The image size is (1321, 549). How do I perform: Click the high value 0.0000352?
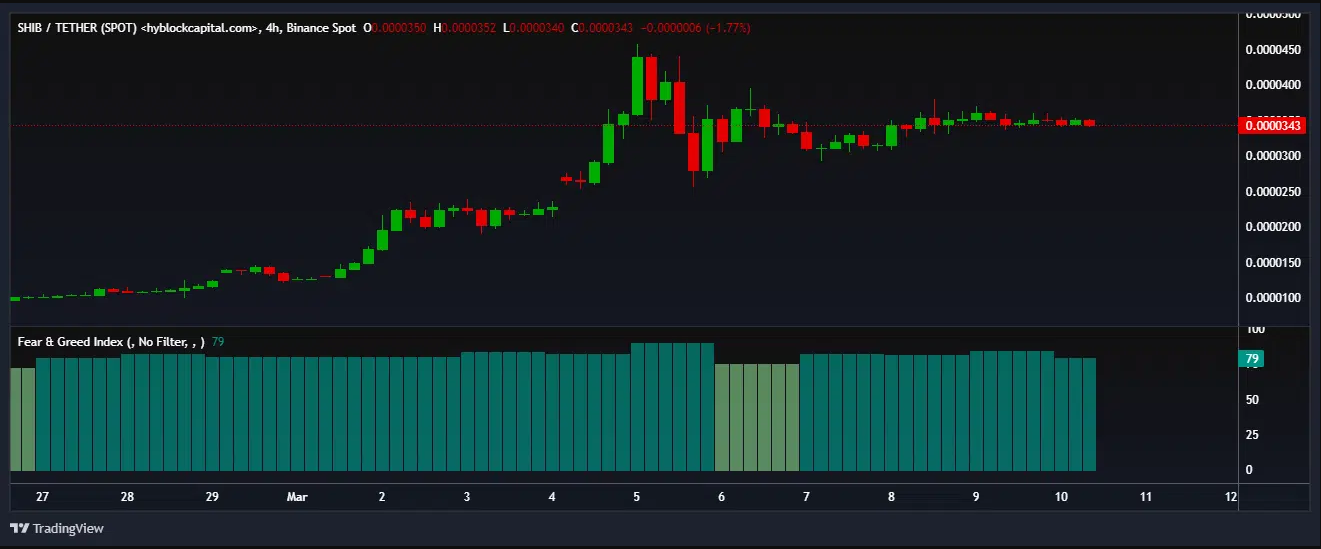468,28
